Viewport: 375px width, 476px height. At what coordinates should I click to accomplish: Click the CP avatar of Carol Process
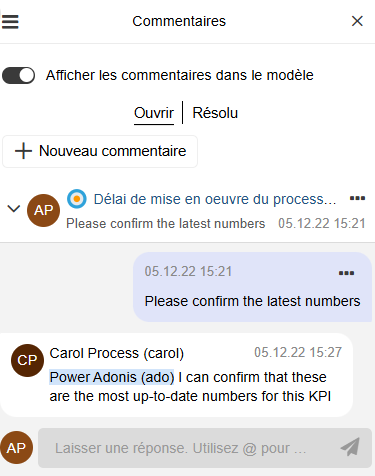click(x=27, y=360)
